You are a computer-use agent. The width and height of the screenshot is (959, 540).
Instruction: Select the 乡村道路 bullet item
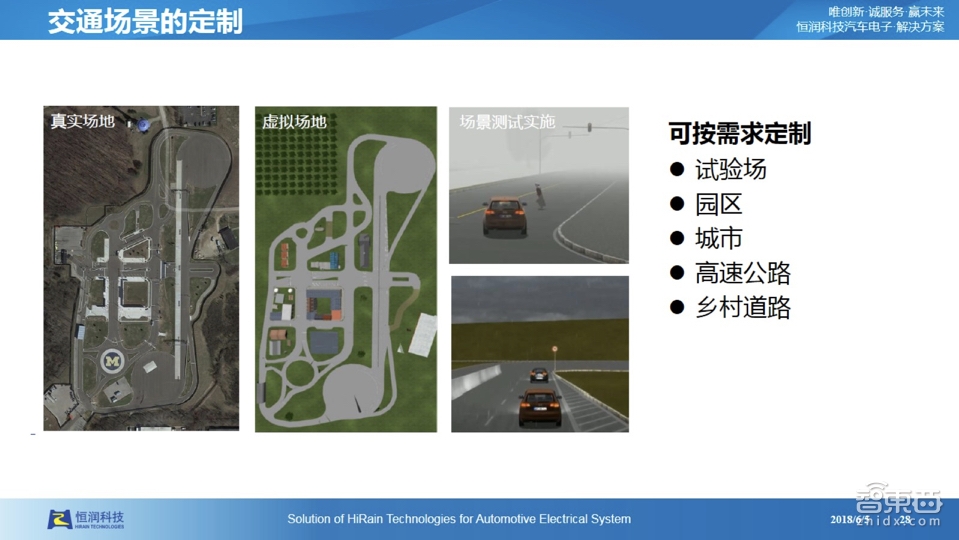click(x=742, y=307)
